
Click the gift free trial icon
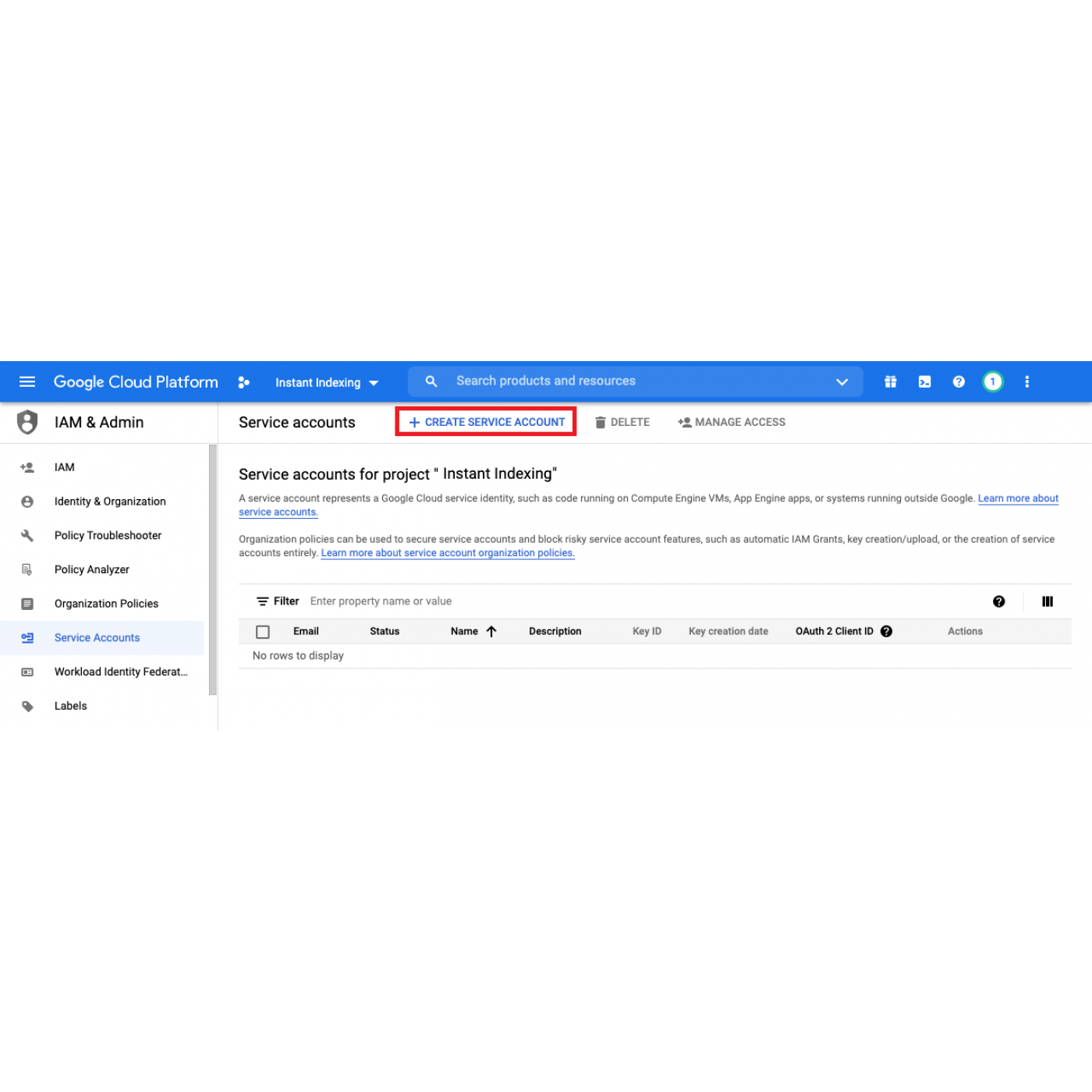[x=890, y=381]
